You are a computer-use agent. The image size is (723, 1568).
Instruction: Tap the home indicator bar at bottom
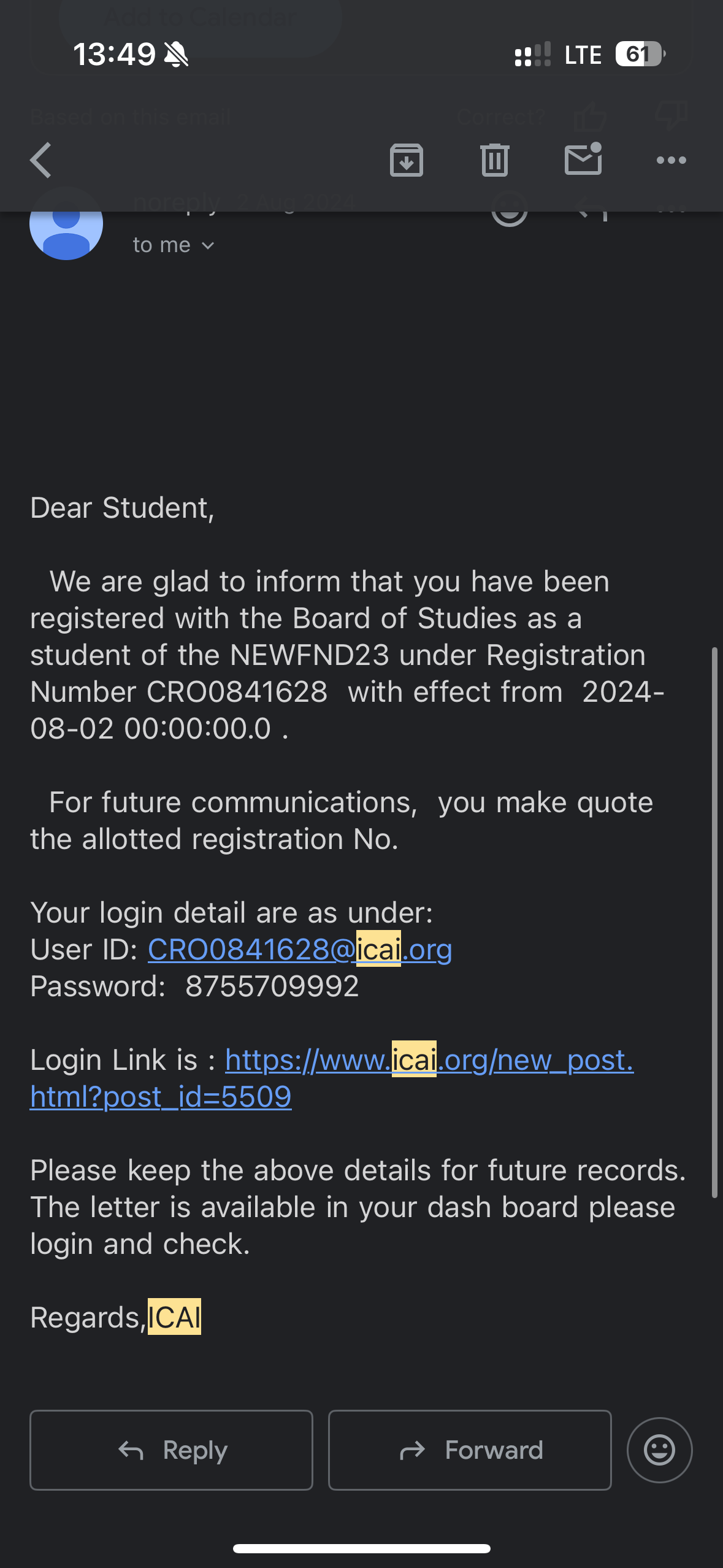click(361, 1548)
